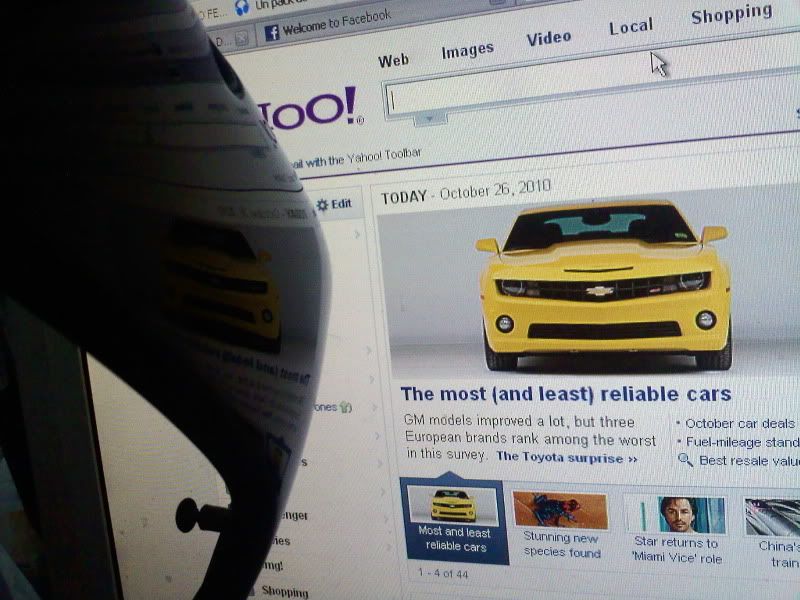Switch to the Welcome to Facebook tab
The width and height of the screenshot is (800, 600).
pos(328,24)
